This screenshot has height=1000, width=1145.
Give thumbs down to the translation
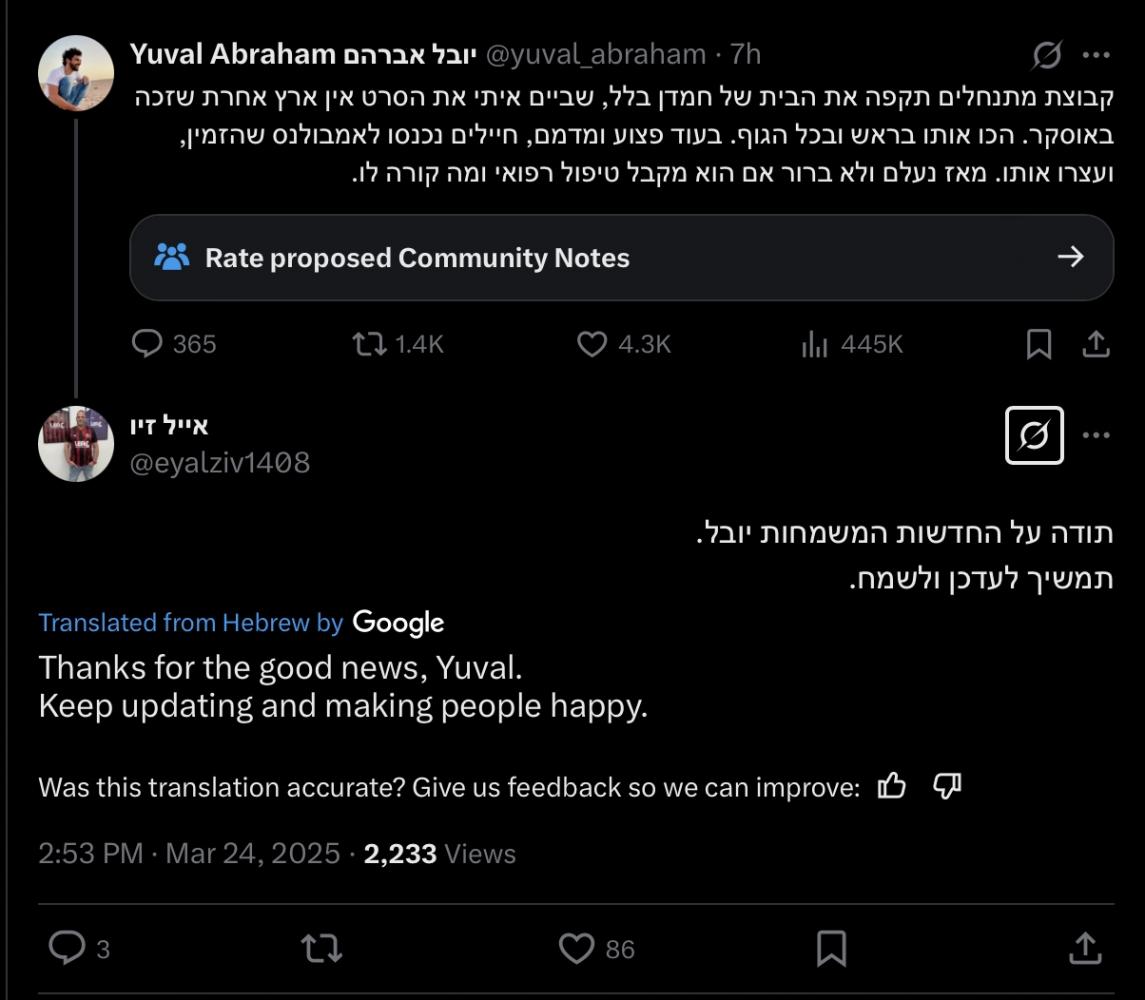[946, 787]
